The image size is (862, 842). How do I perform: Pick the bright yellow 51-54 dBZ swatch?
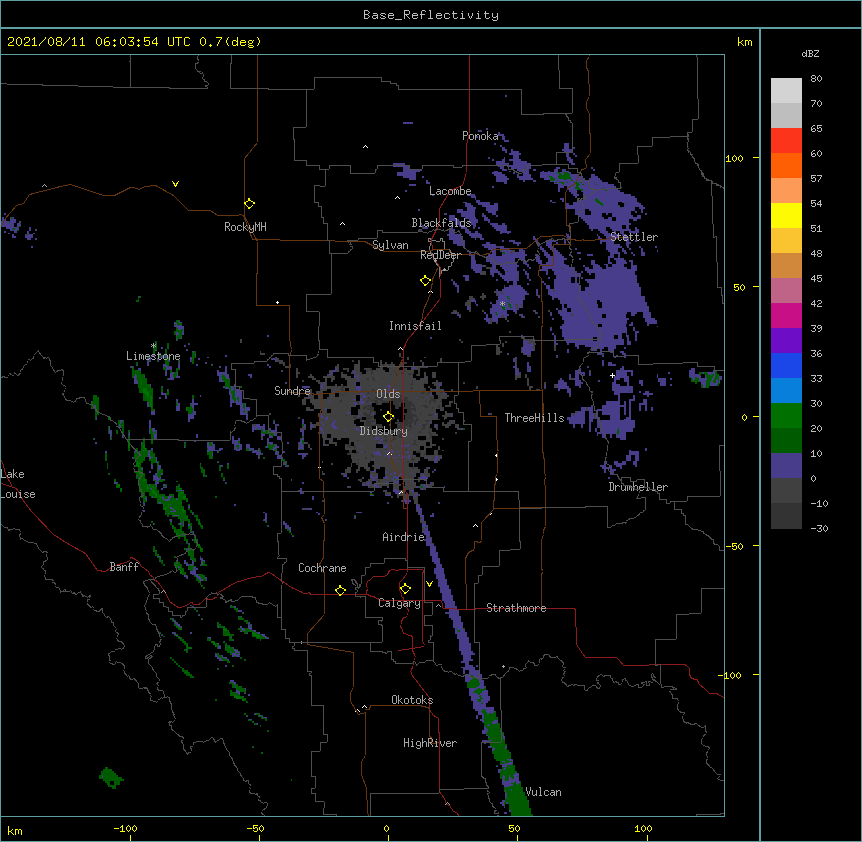point(786,215)
